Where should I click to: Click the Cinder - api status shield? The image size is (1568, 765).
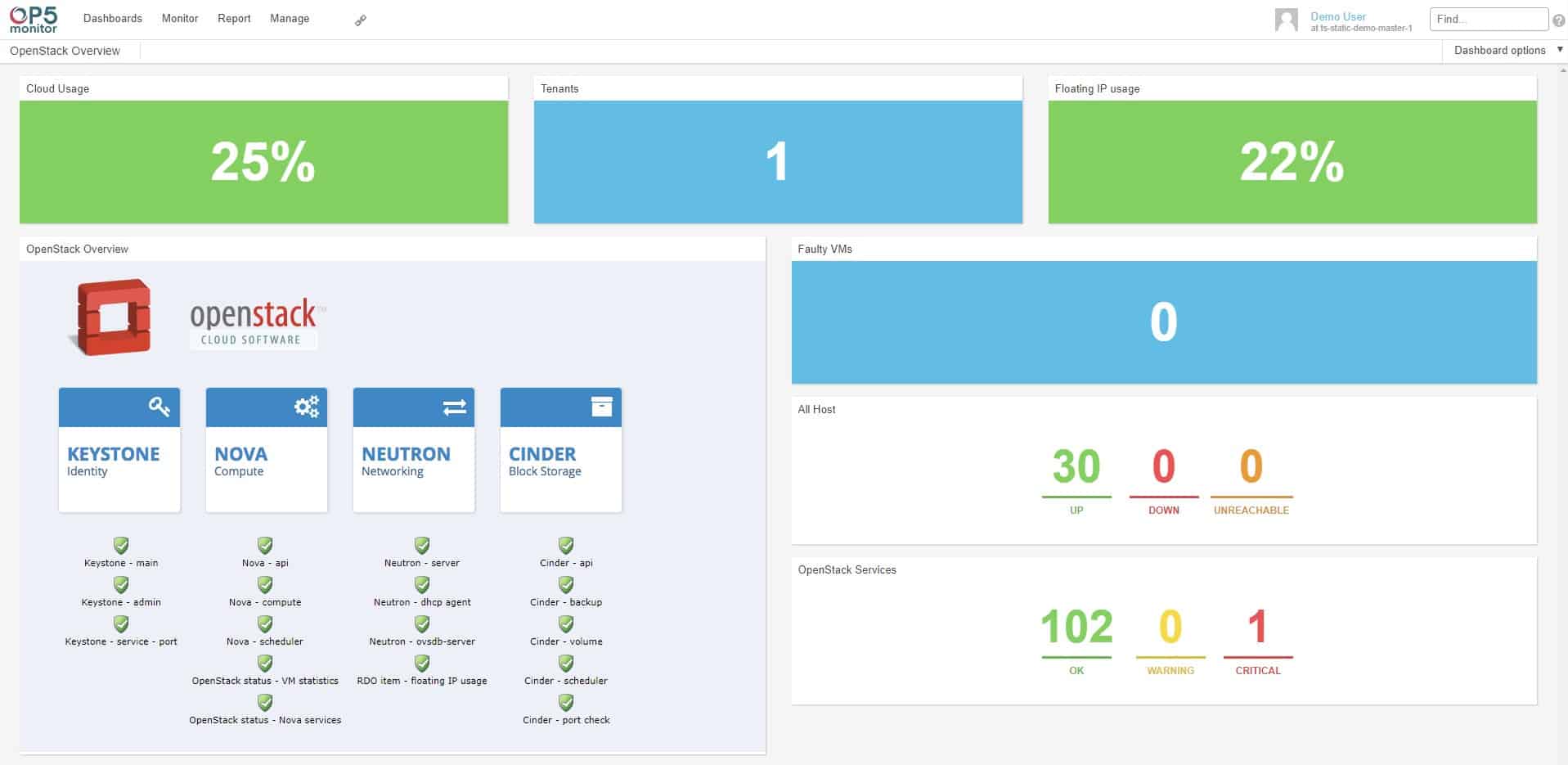[566, 545]
